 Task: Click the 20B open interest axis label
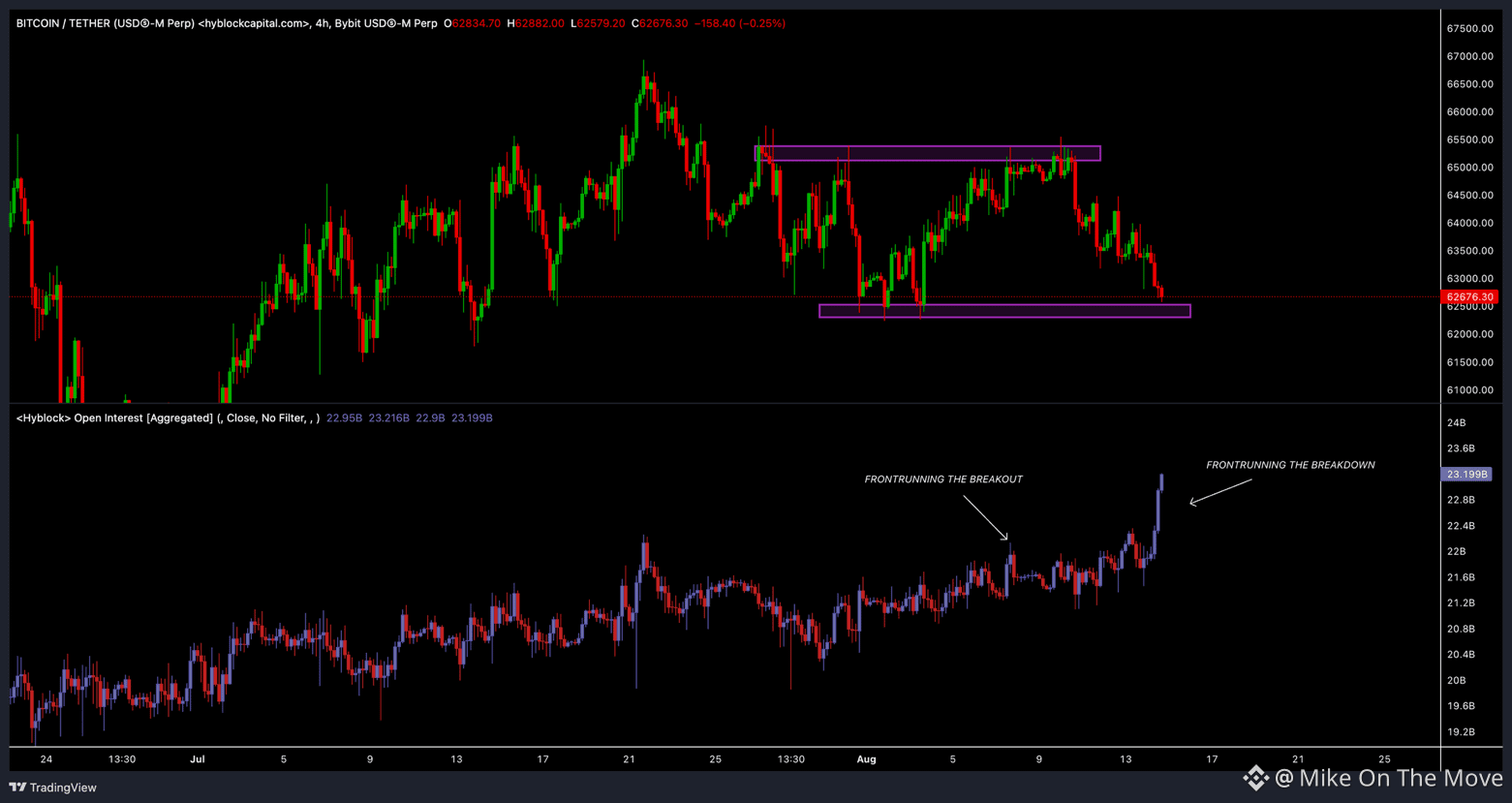pos(1456,681)
